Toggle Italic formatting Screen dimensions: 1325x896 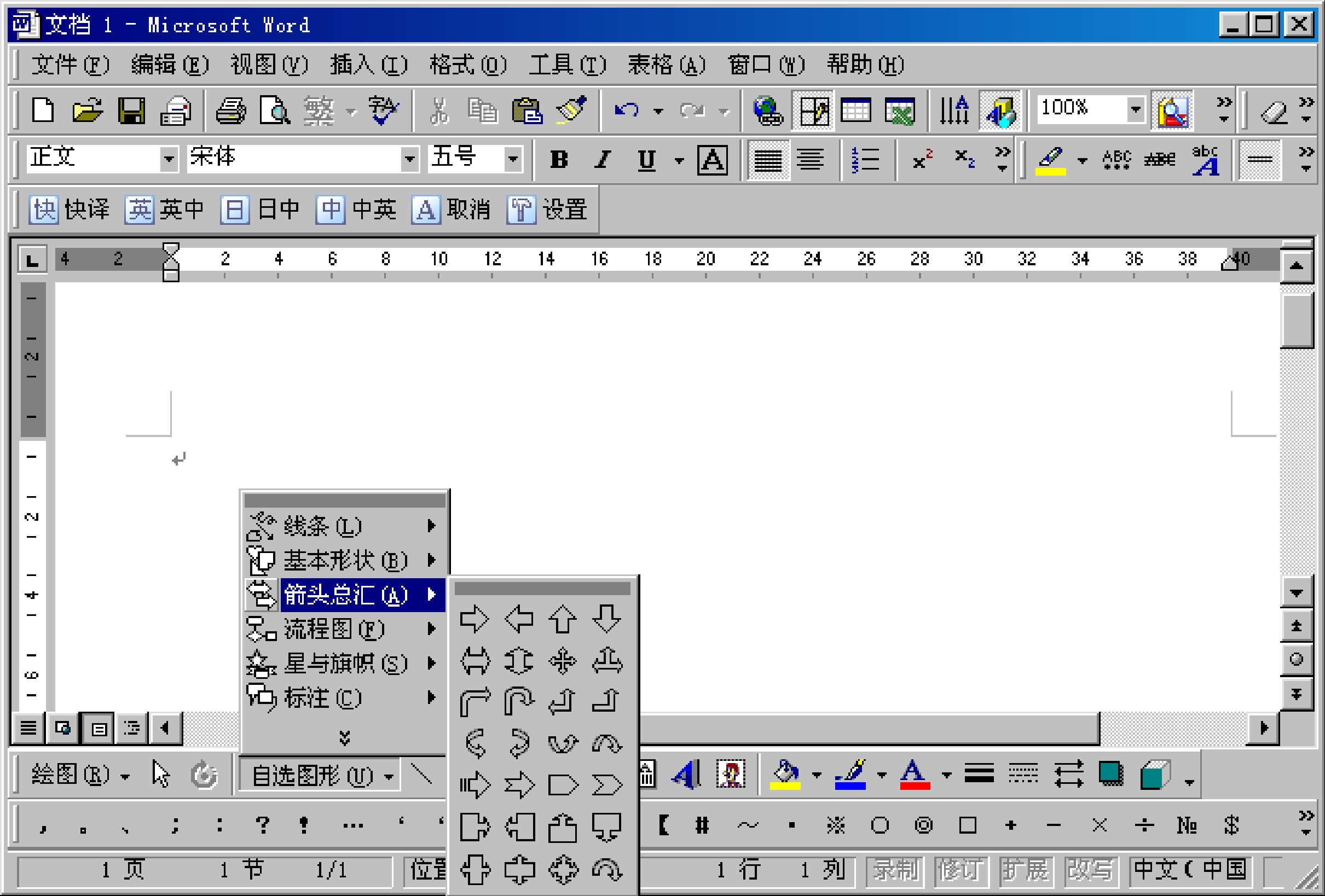tap(603, 160)
